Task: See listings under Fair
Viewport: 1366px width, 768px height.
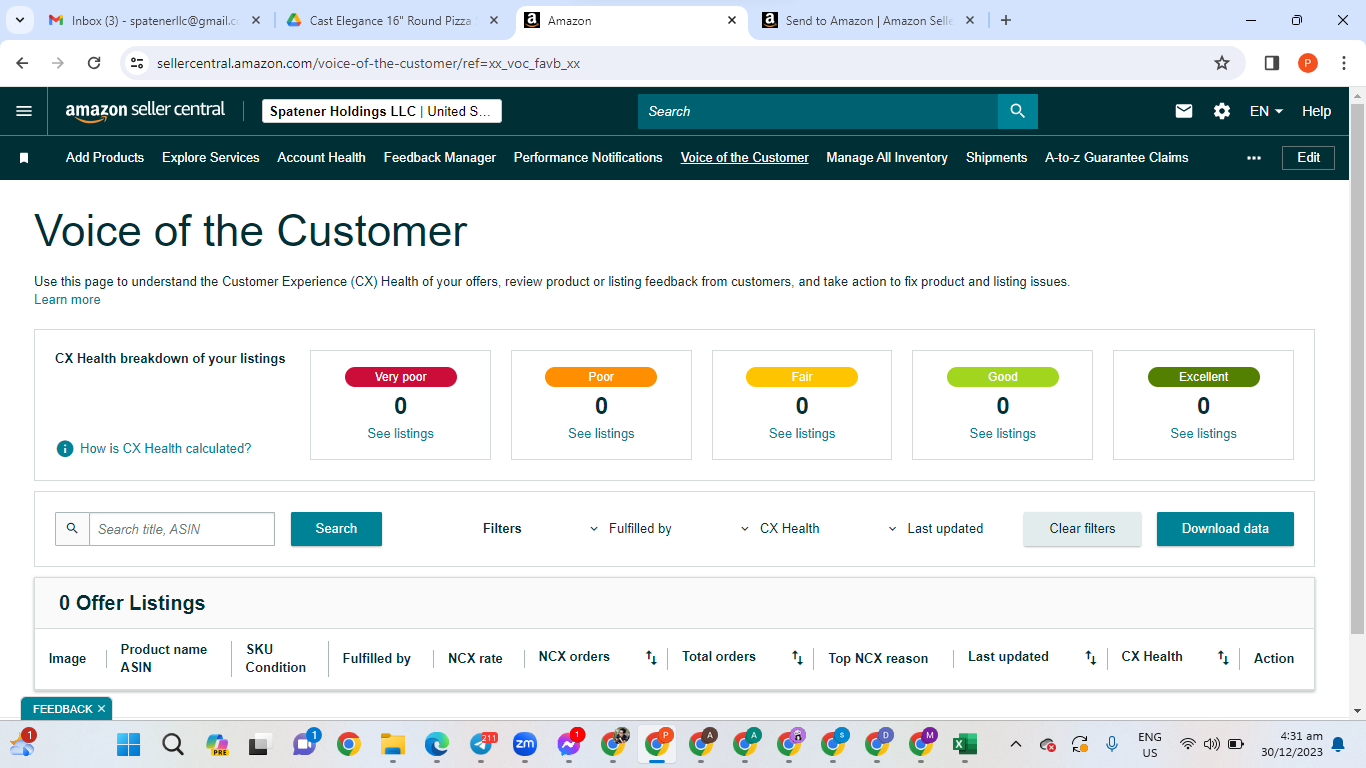Action: [802, 434]
